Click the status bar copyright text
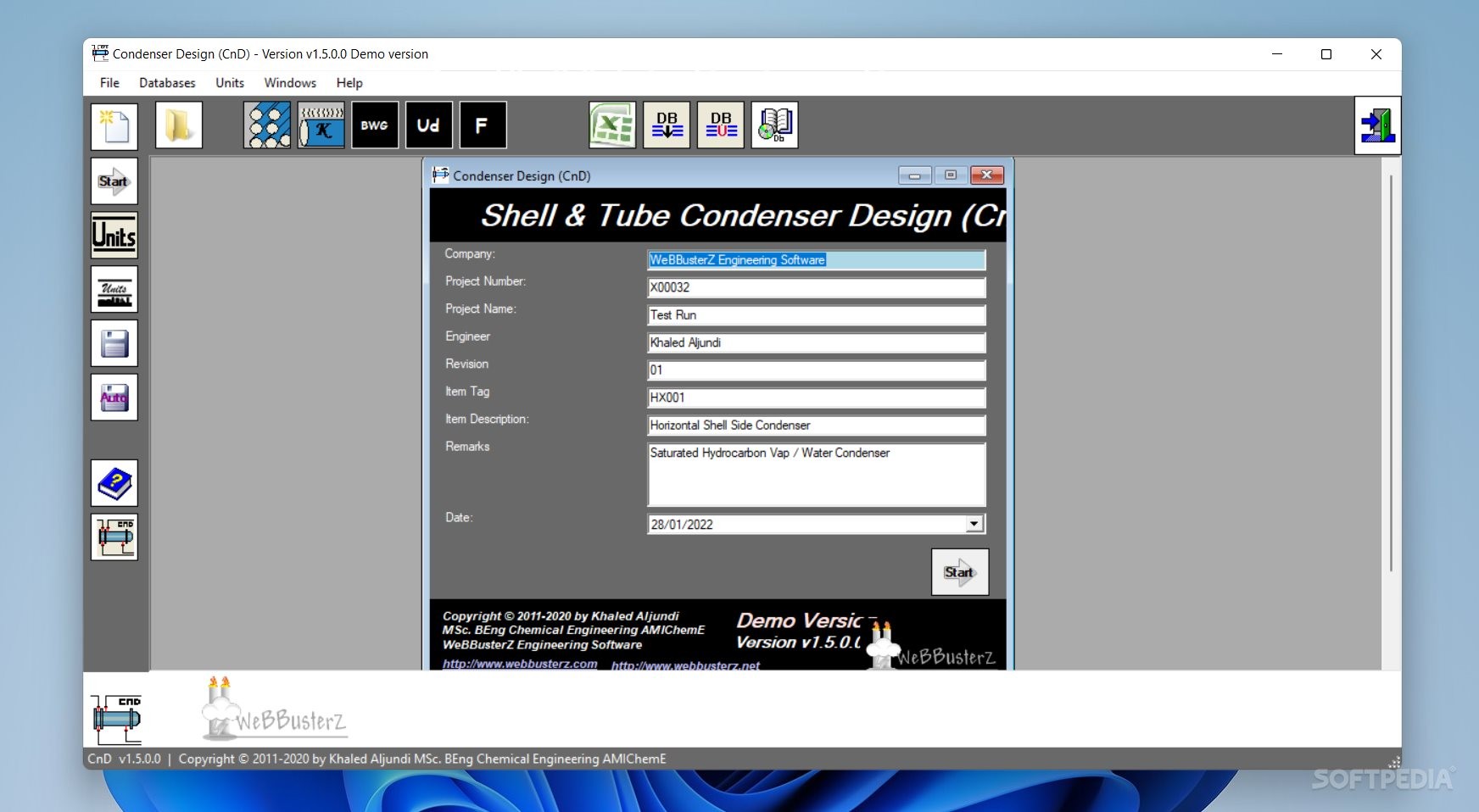Screen dimensions: 1479x812 click(x=422, y=759)
